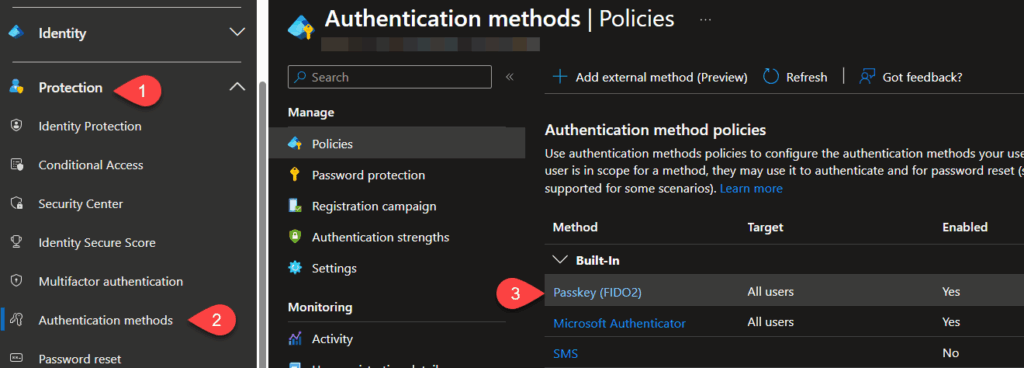Screen dimensions: 1024x368
Task: Click the Refresh icon in toolbar
Action: pyautogui.click(x=771, y=77)
